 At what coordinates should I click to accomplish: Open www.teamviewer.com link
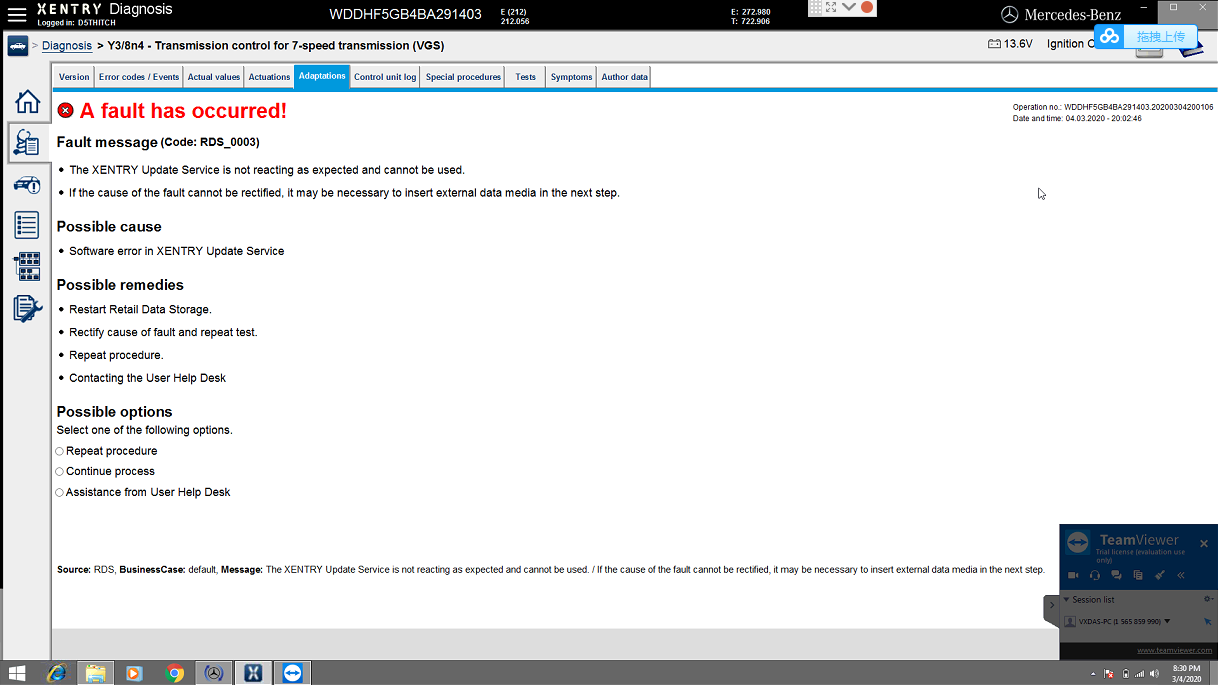point(1174,650)
